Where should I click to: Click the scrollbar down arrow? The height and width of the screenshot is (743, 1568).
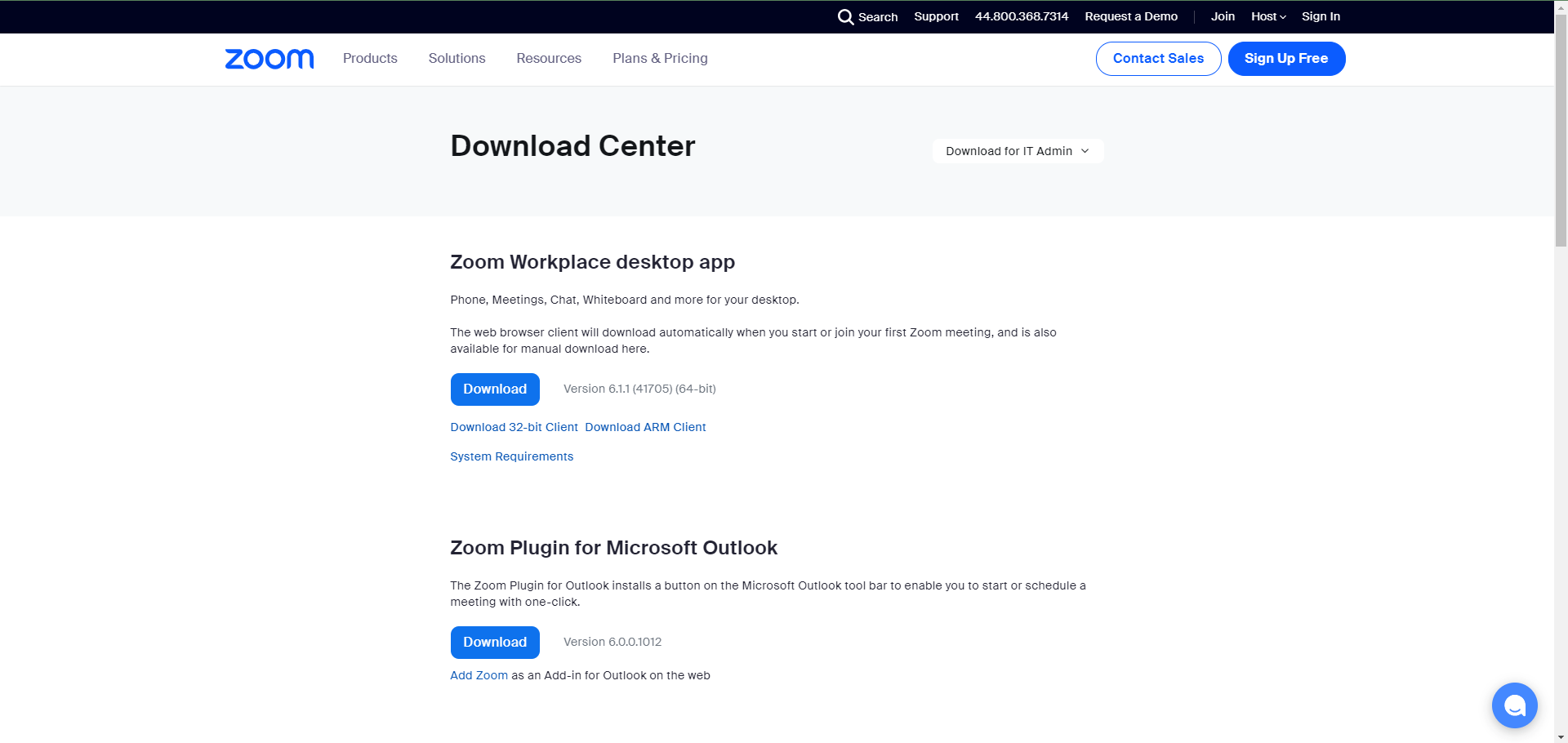point(1561,736)
